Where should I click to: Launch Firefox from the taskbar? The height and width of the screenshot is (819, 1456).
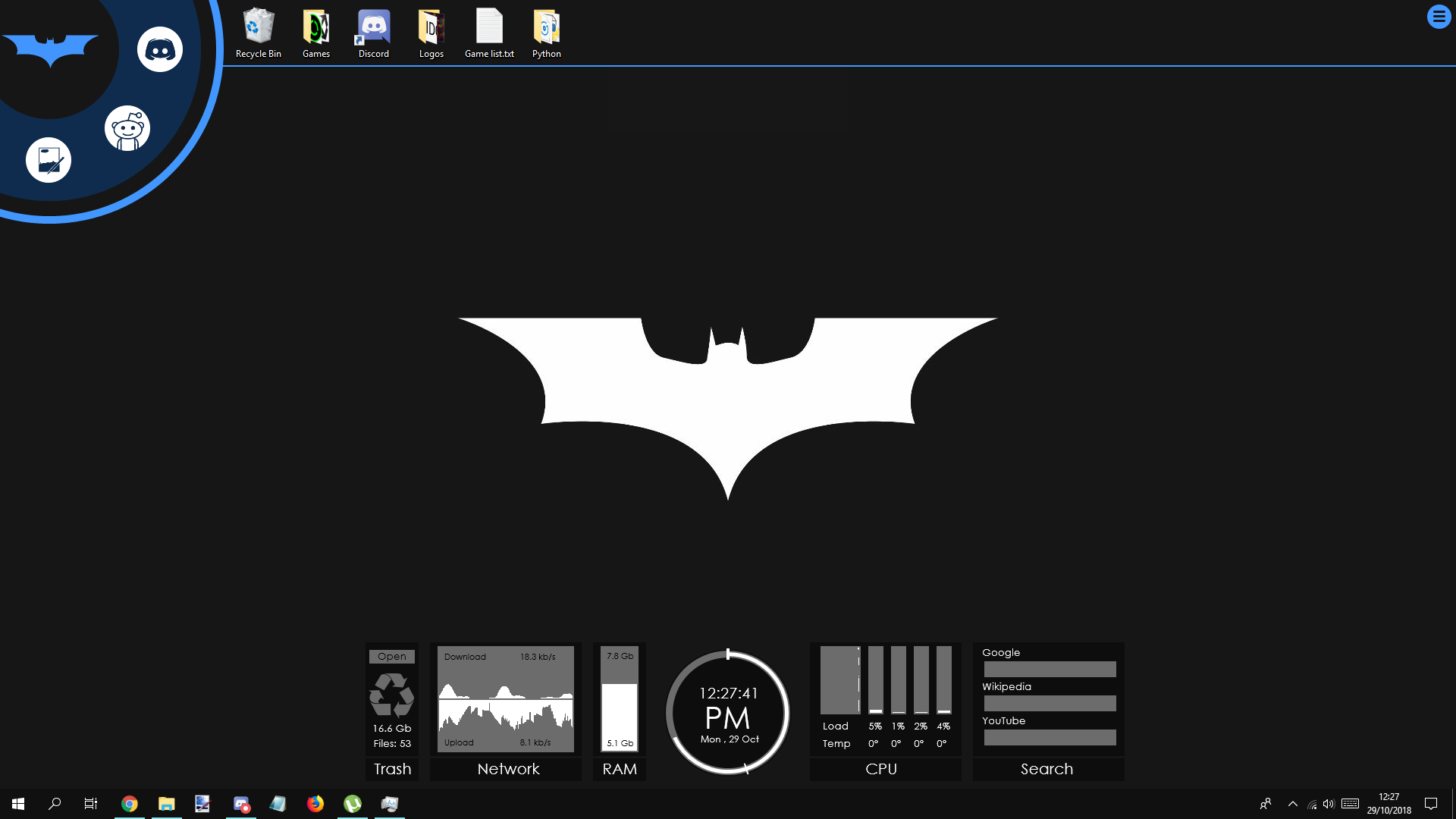(x=315, y=805)
